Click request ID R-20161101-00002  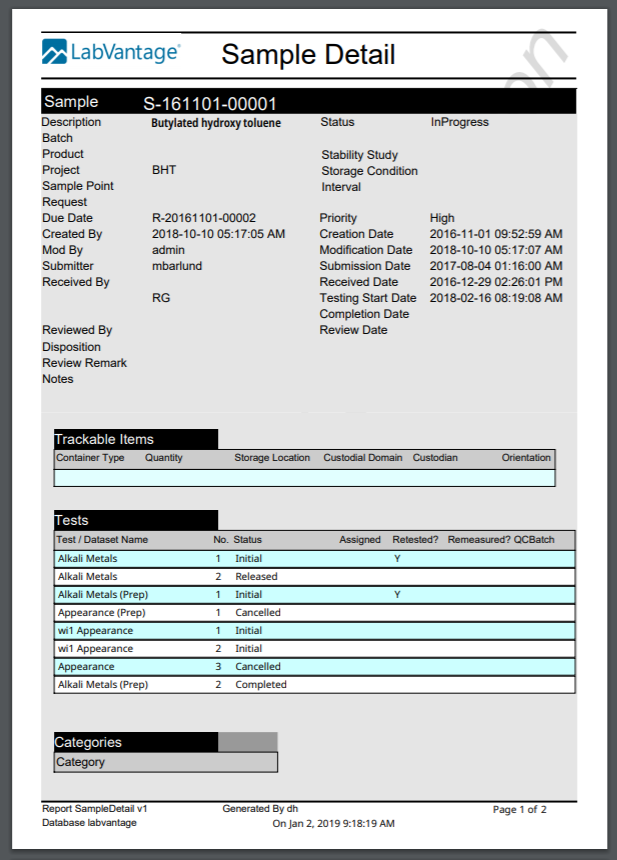click(204, 218)
